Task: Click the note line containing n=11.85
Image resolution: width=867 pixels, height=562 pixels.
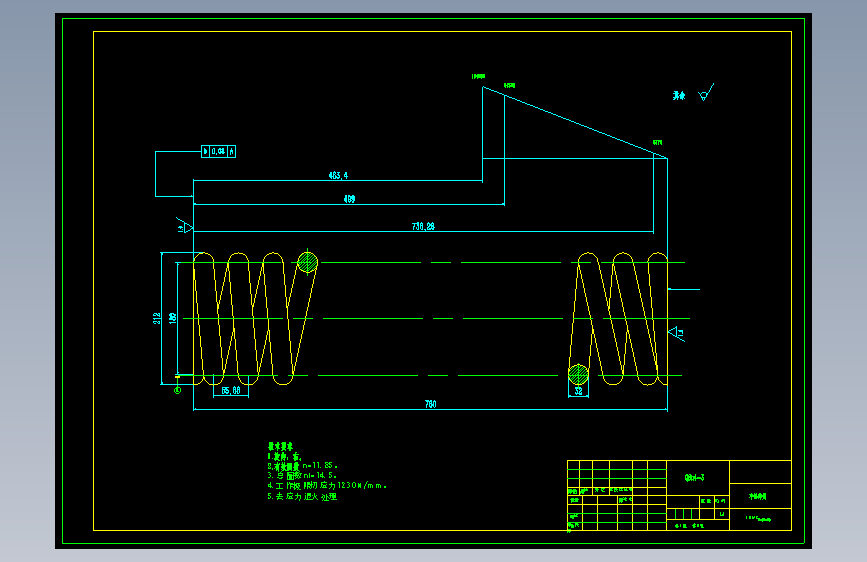Action: point(302,466)
